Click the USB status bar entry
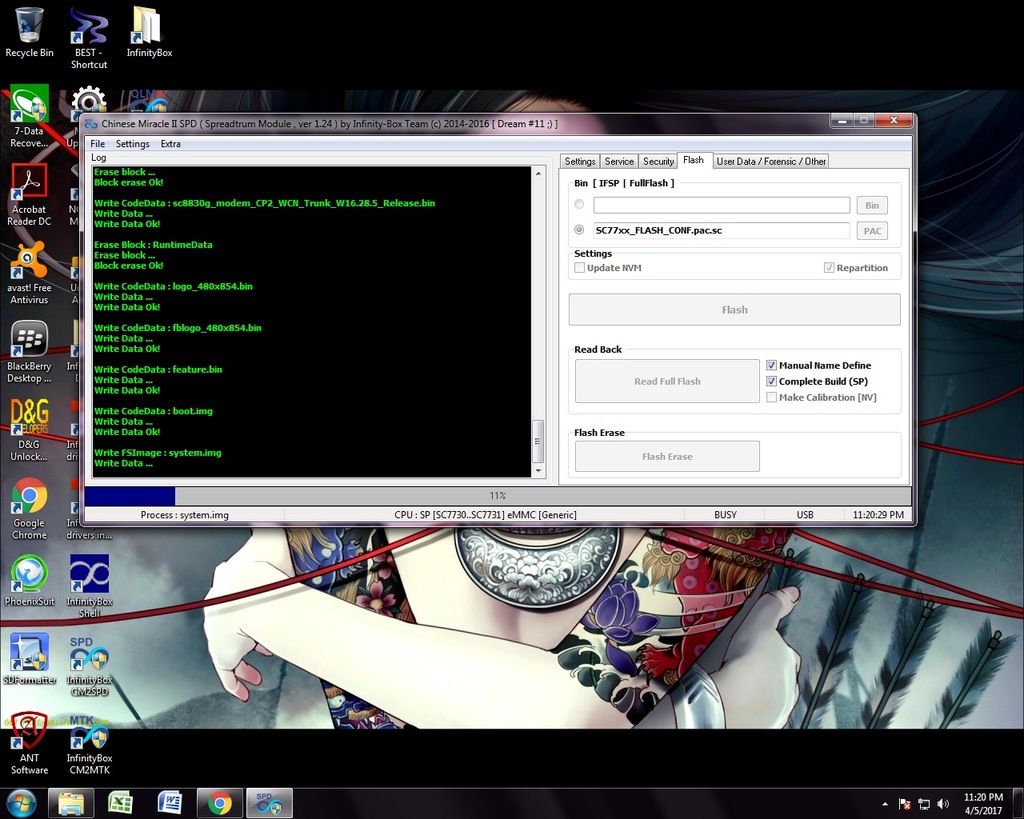 (x=805, y=515)
